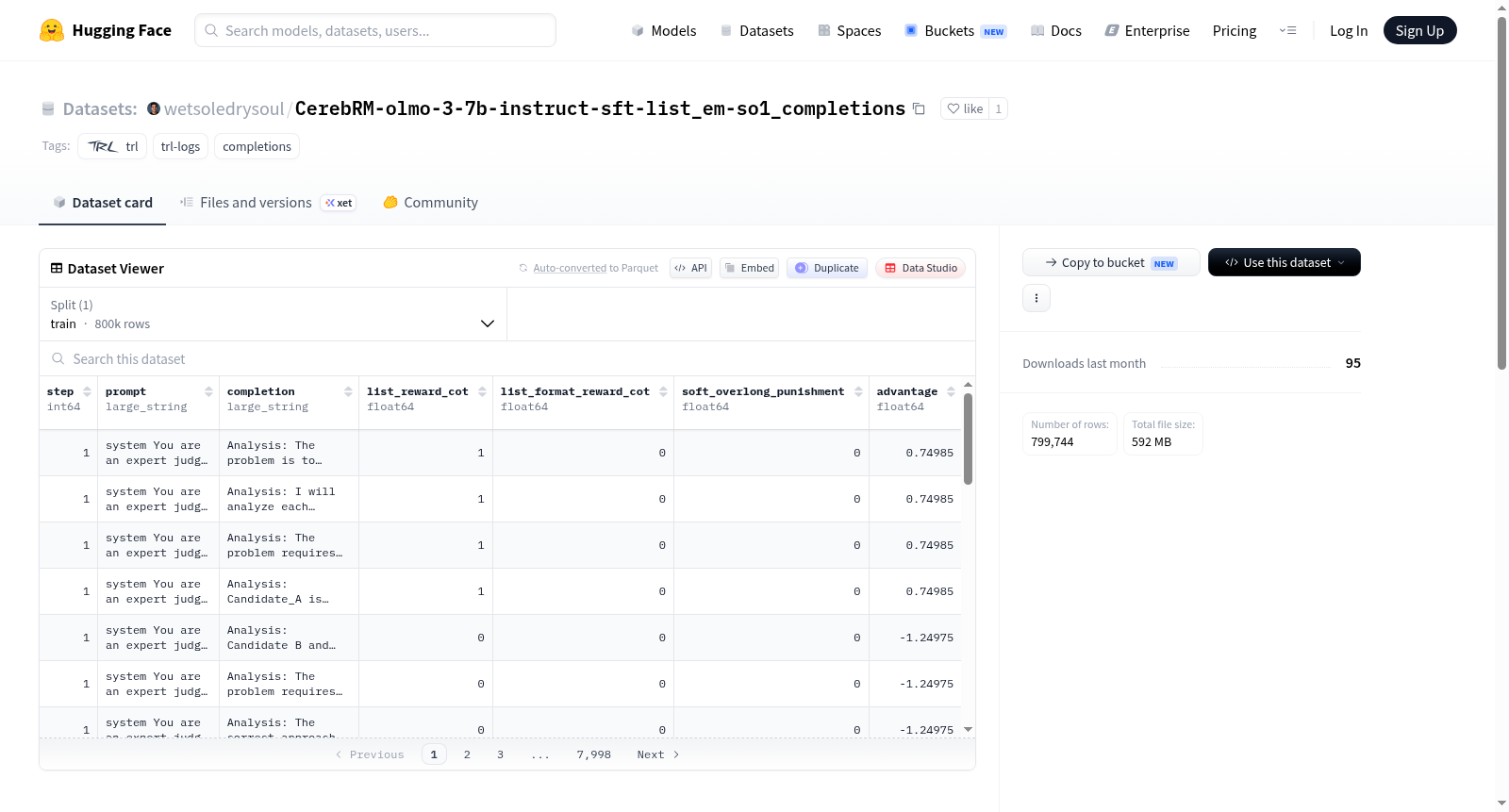This screenshot has width=1509, height=812.
Task: Click the Dataset Viewer grid icon
Action: [x=57, y=268]
